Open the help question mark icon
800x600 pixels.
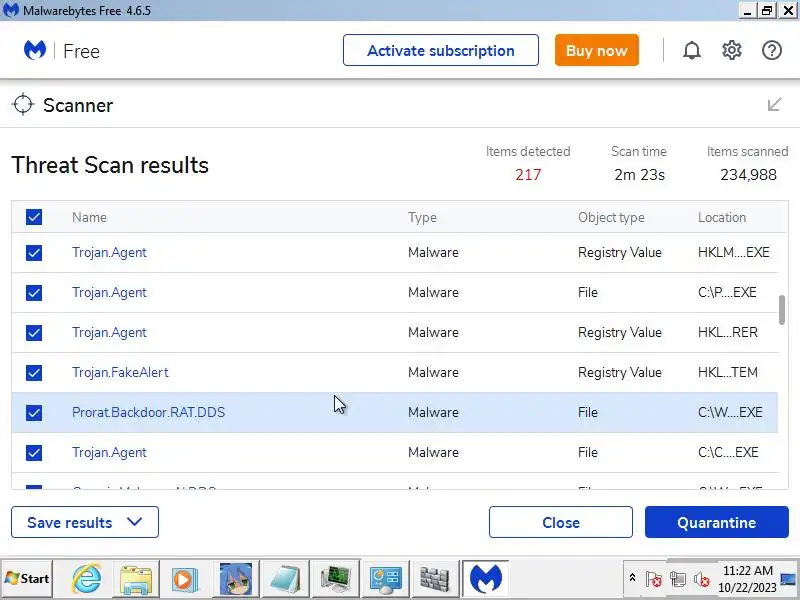click(771, 51)
